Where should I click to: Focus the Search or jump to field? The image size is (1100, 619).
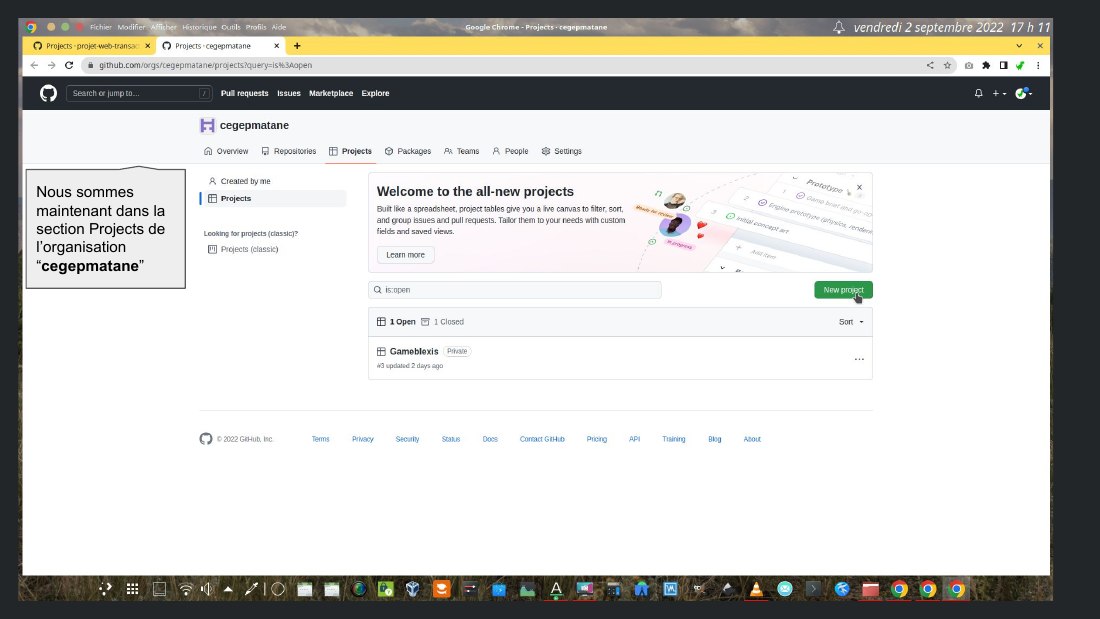[x=139, y=93]
